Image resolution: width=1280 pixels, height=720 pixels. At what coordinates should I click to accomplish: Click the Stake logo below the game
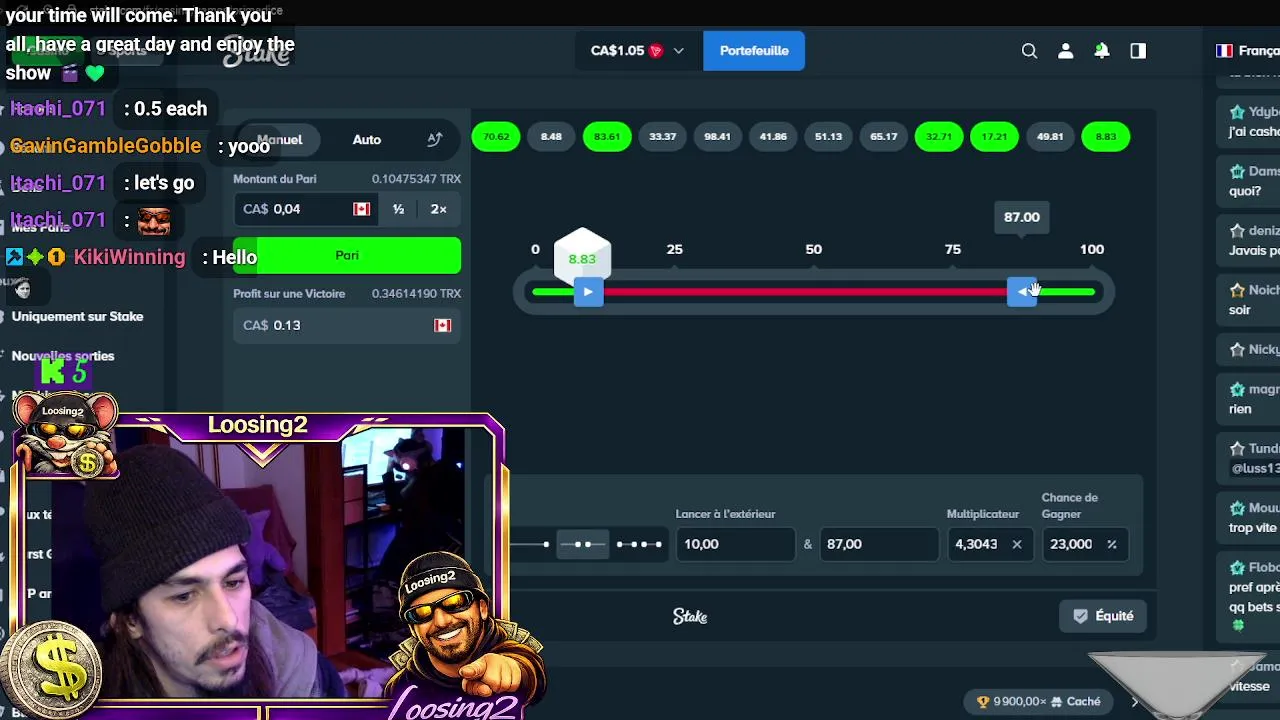tap(690, 617)
